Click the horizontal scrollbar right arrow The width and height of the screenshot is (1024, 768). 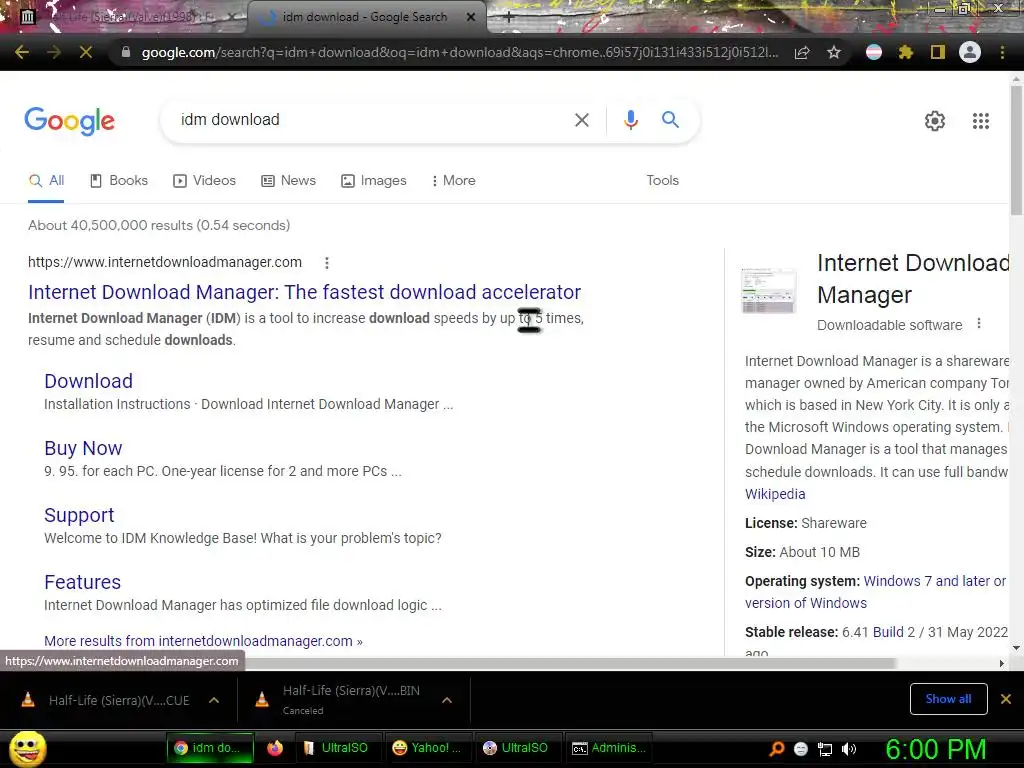pos(1002,664)
